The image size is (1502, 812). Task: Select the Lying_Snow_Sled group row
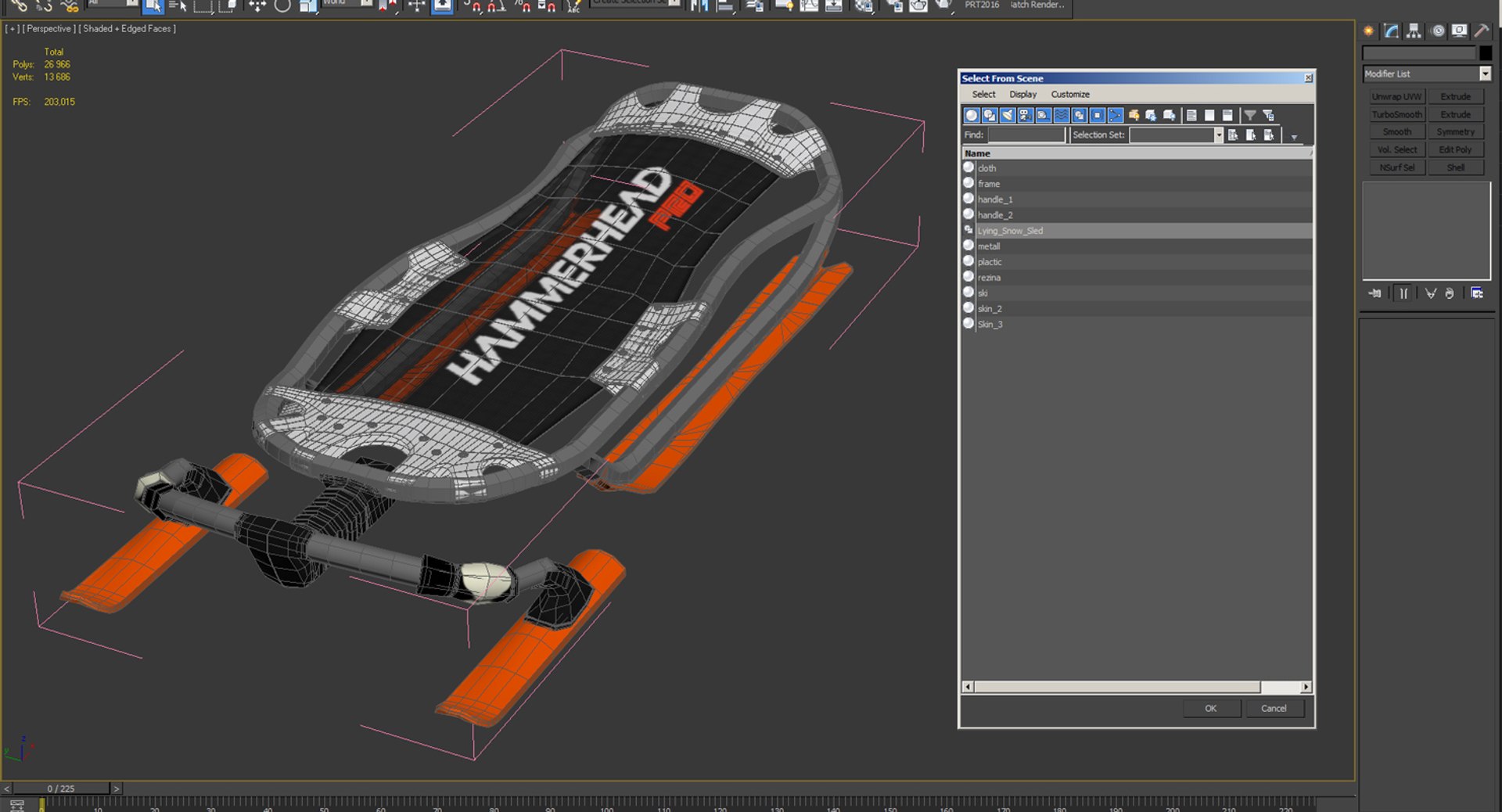[x=1137, y=231]
